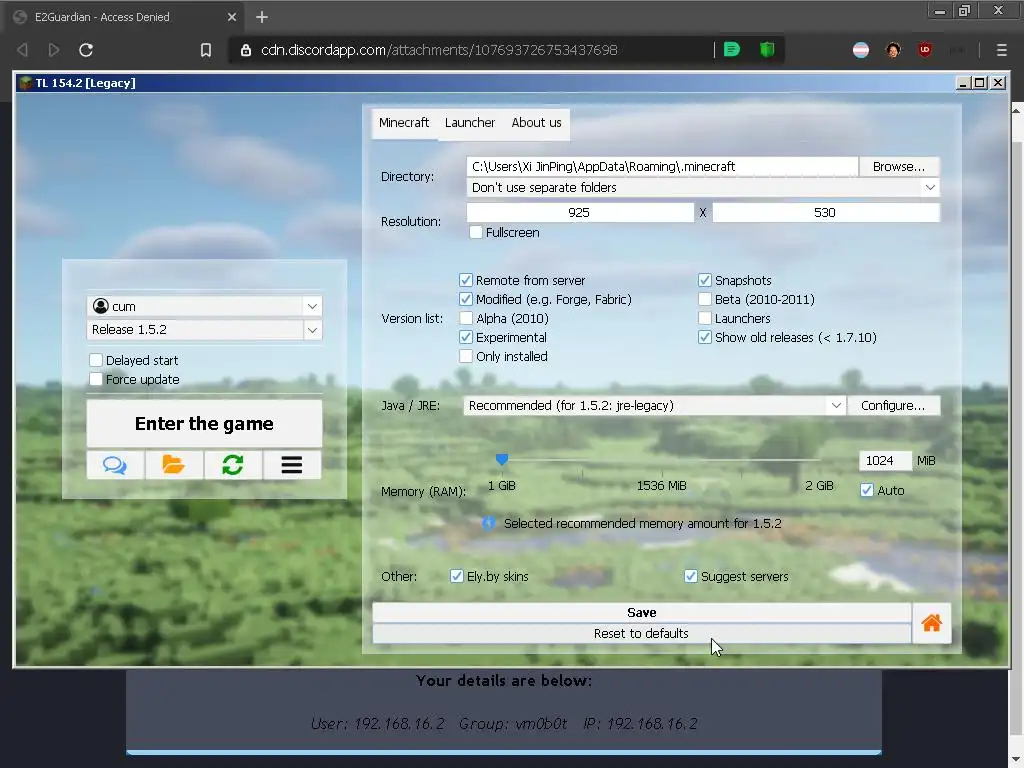Go forward with browser forward arrow
This screenshot has width=1024, height=768.
click(54, 50)
